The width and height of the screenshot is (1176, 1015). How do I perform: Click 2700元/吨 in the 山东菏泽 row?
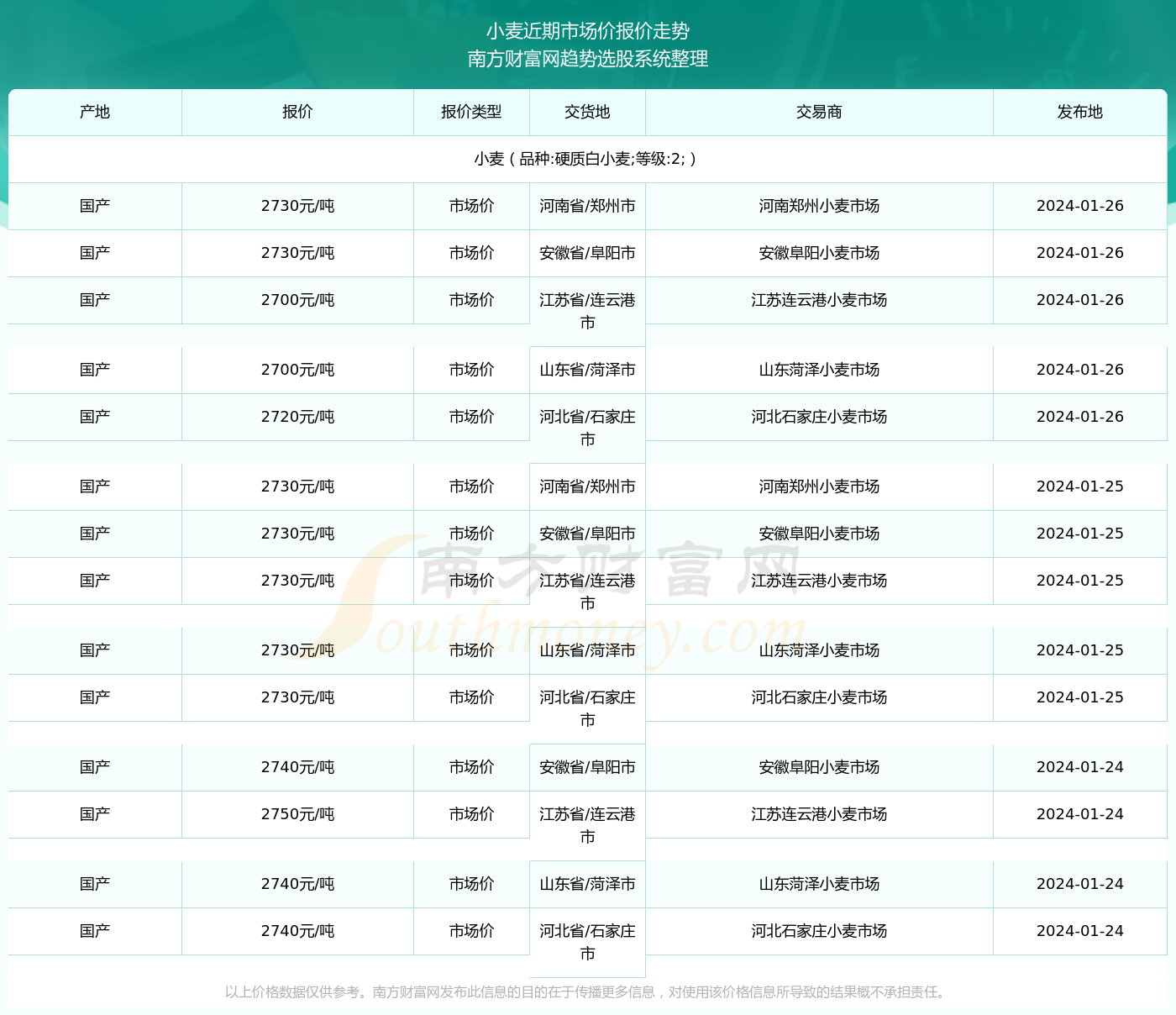click(297, 370)
